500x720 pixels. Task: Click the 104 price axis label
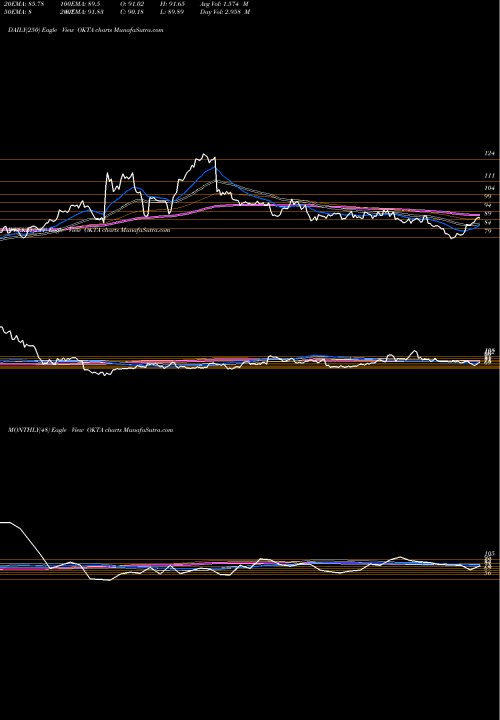pyautogui.click(x=490, y=188)
